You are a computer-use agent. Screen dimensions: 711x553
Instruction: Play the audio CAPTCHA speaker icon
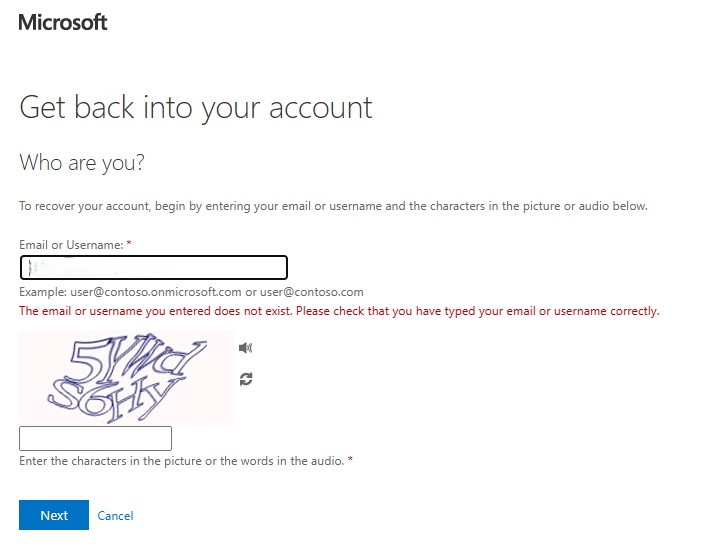tap(245, 348)
